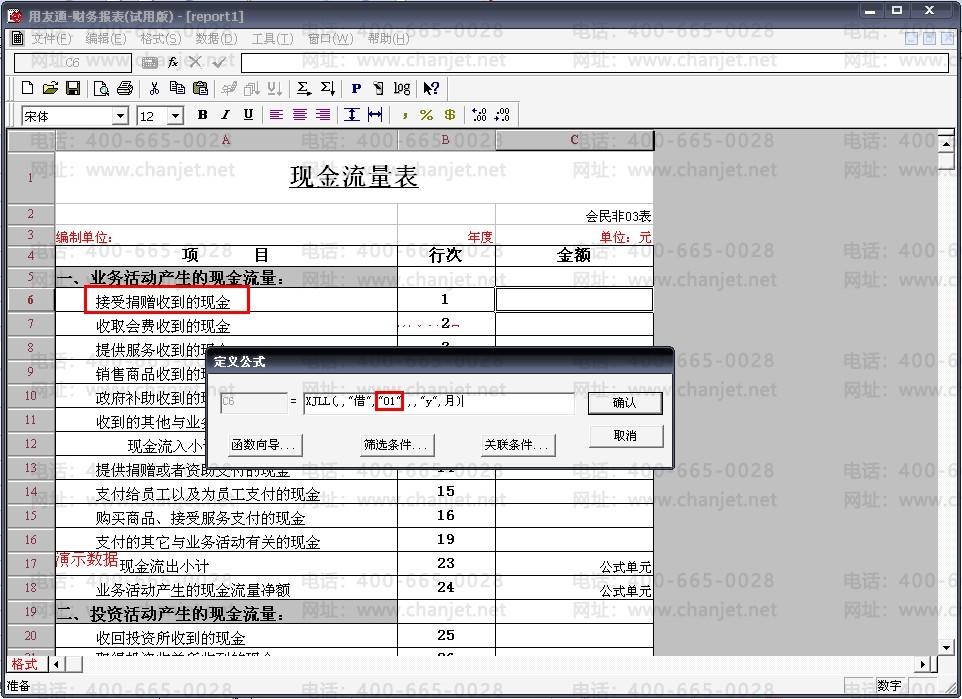Click horizontal scrollbar right arrow
Viewport: 962px width, 699px height.
click(x=925, y=663)
